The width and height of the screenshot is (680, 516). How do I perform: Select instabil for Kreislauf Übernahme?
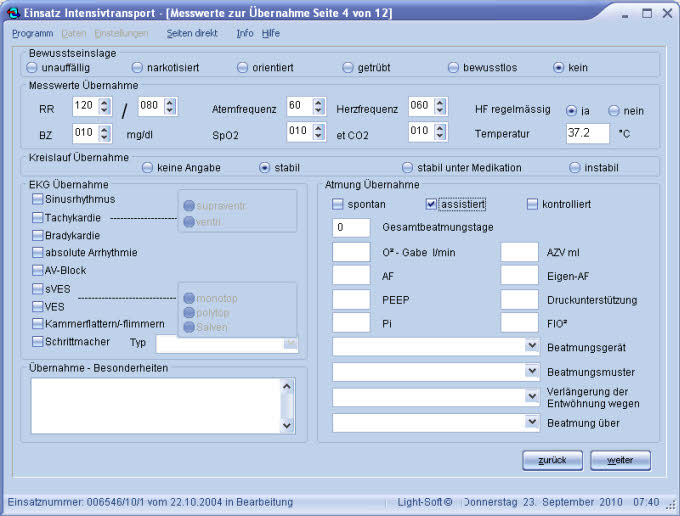click(x=575, y=167)
